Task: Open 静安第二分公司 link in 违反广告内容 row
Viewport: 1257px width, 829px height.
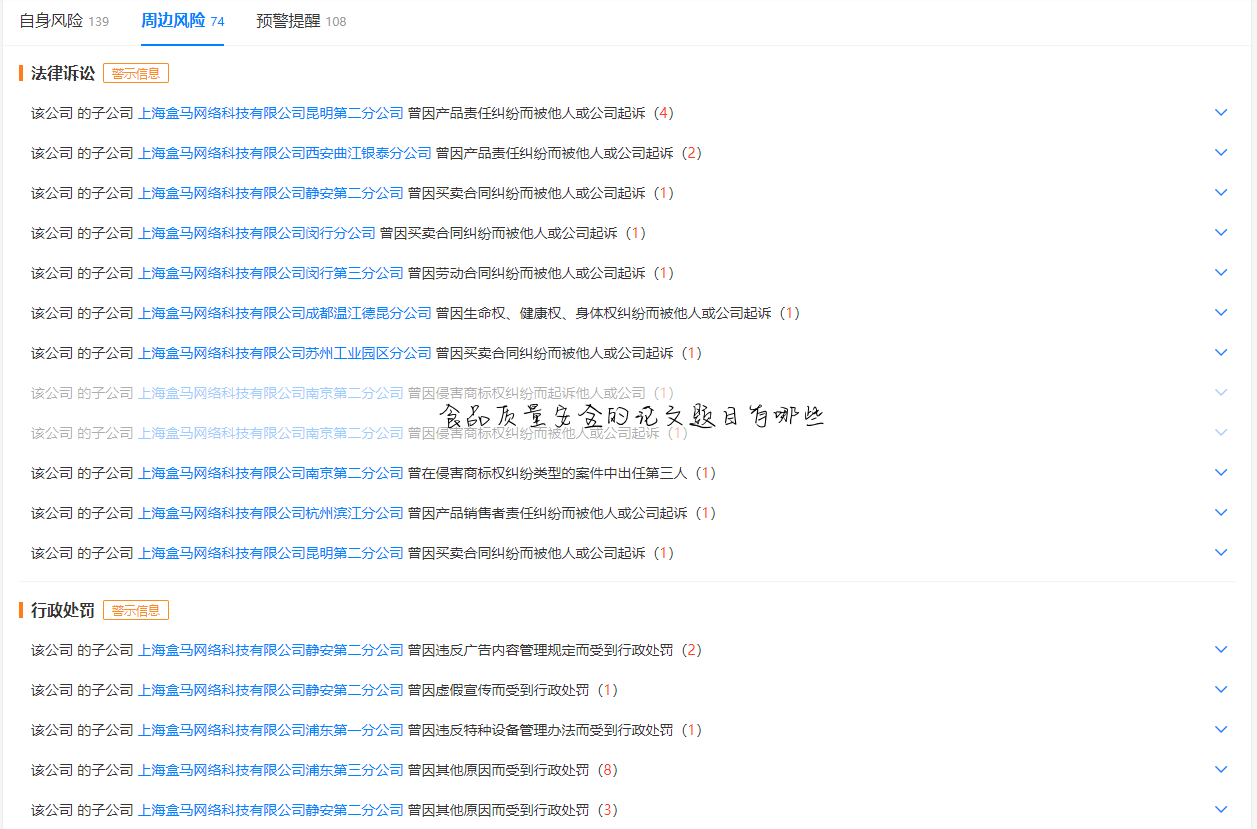Action: [271, 650]
